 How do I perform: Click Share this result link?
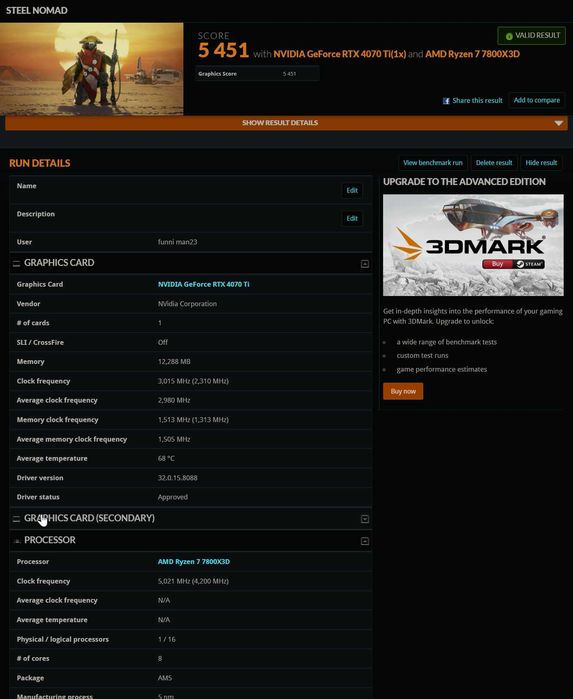(477, 101)
